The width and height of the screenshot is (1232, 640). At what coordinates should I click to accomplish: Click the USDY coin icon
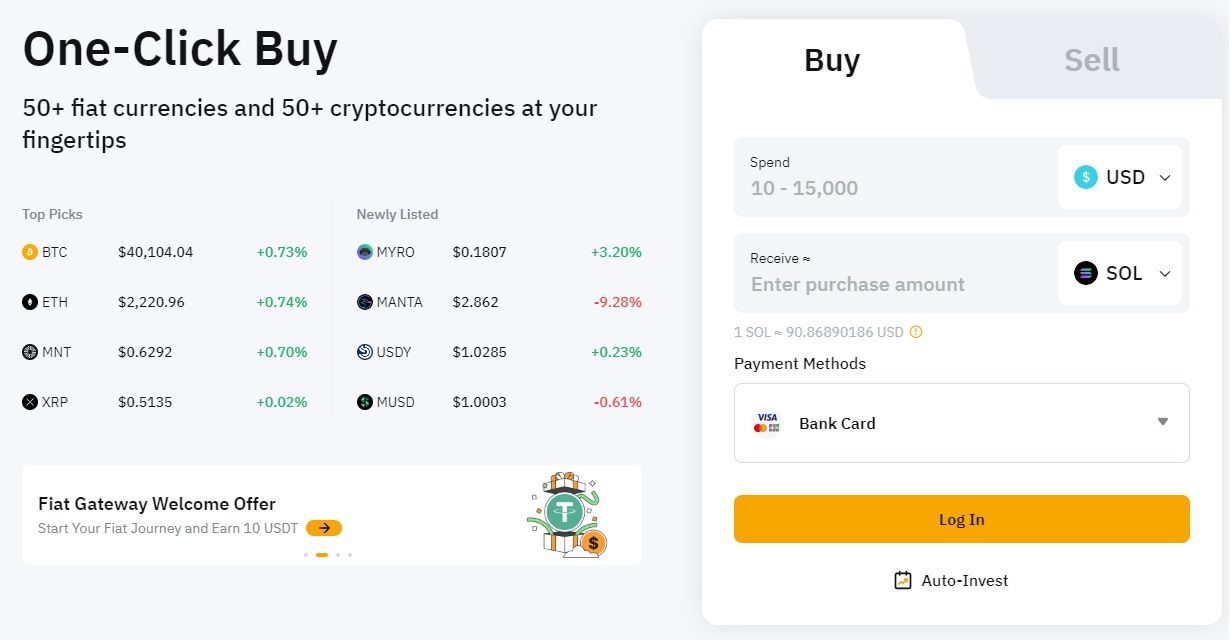point(365,352)
